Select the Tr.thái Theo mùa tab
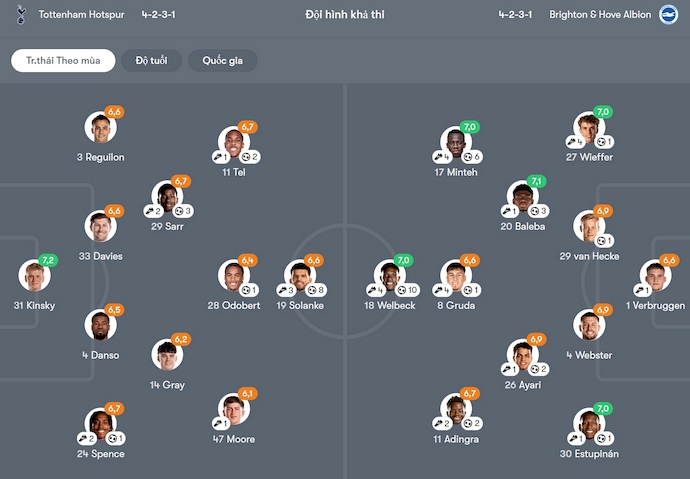Viewport: 690px width, 479px height. (63, 61)
